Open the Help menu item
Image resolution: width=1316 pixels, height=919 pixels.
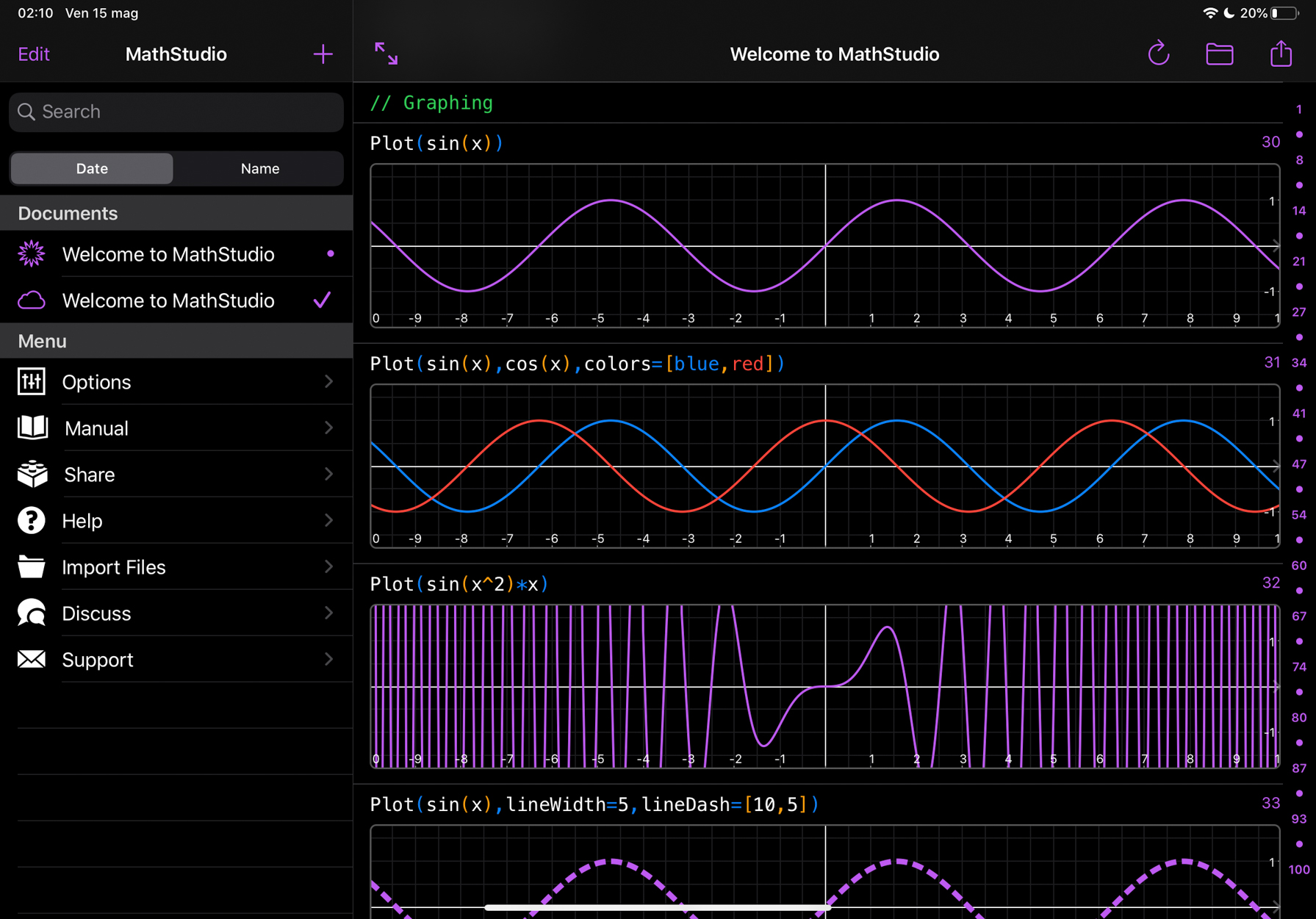[x=176, y=521]
